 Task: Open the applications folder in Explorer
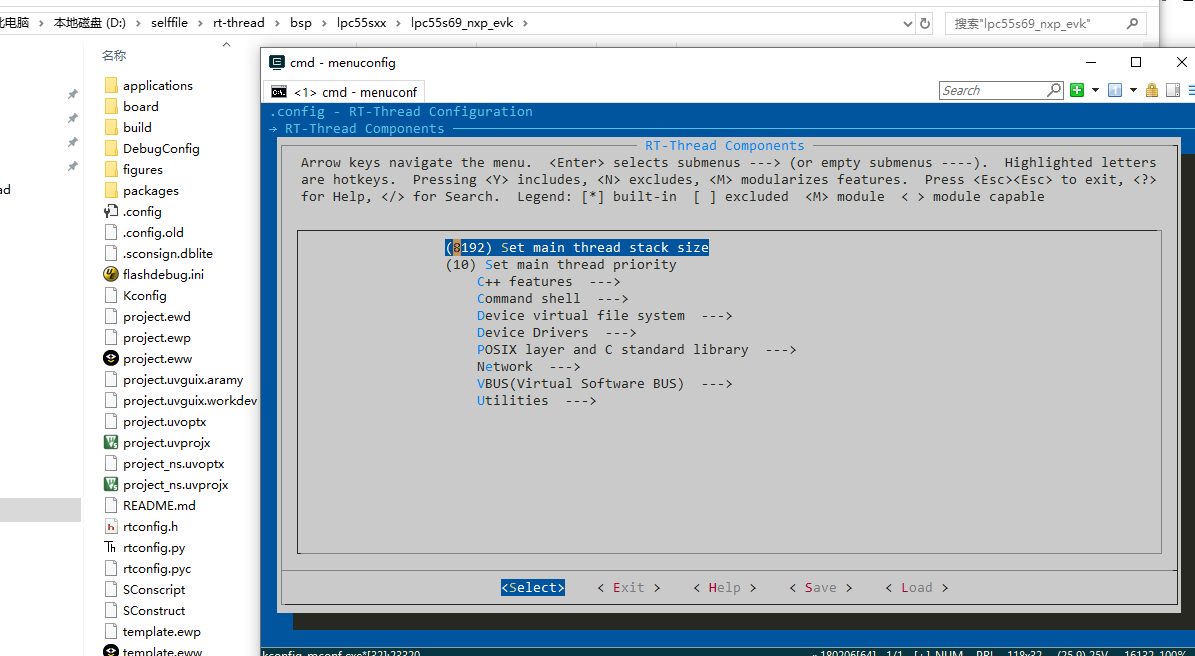158,85
